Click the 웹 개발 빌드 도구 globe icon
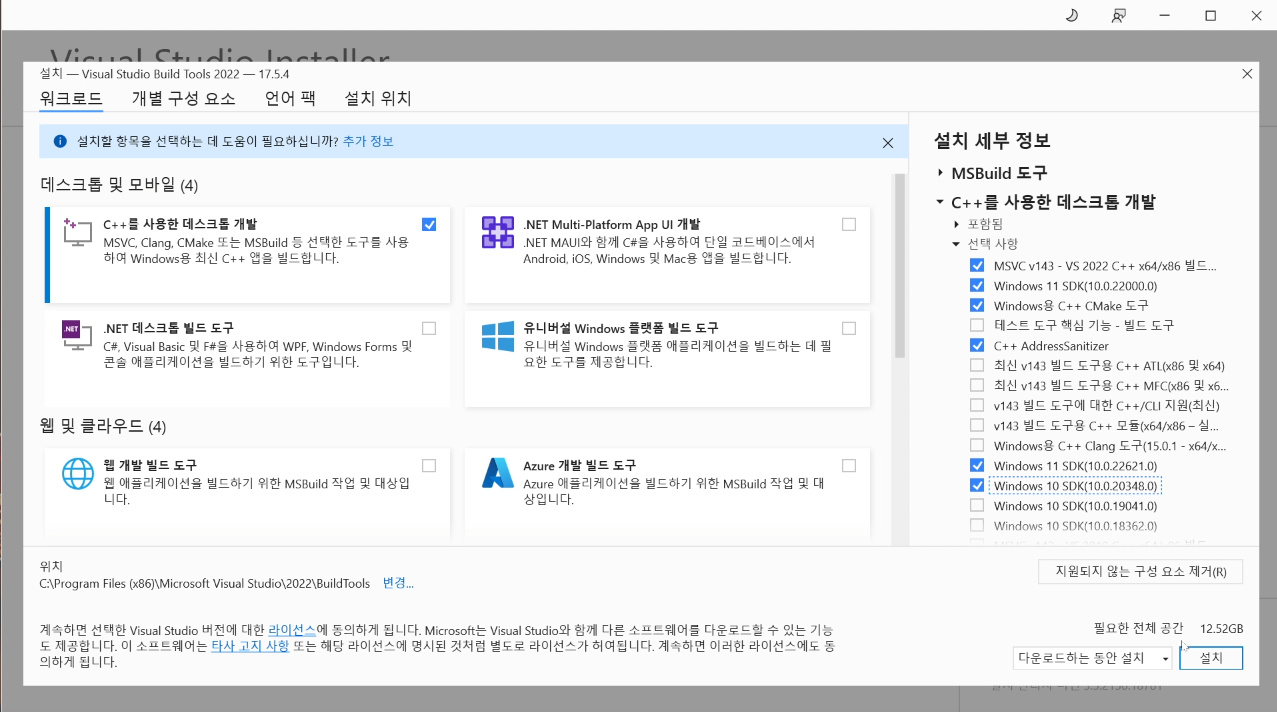The height and width of the screenshot is (712, 1277). [x=78, y=473]
